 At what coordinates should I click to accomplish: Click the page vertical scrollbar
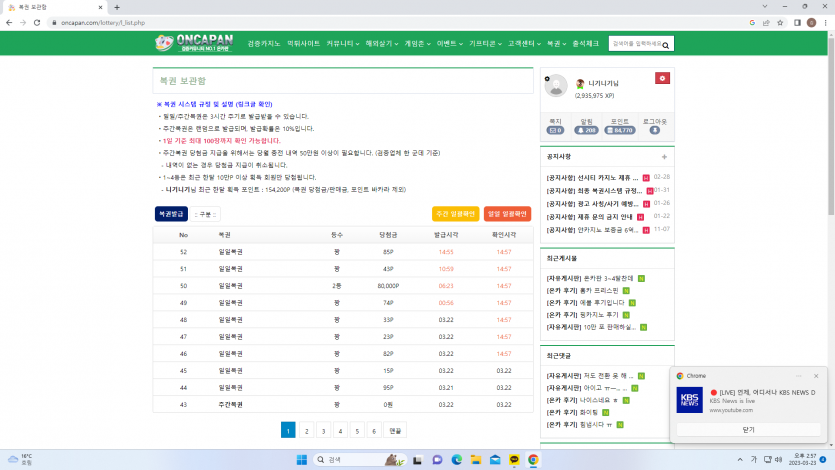coord(831,126)
